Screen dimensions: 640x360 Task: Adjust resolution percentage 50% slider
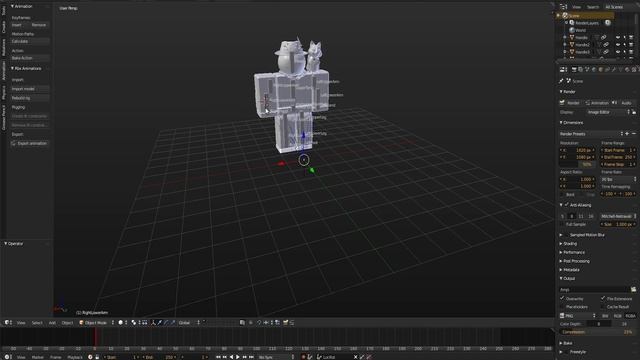pyautogui.click(x=577, y=164)
